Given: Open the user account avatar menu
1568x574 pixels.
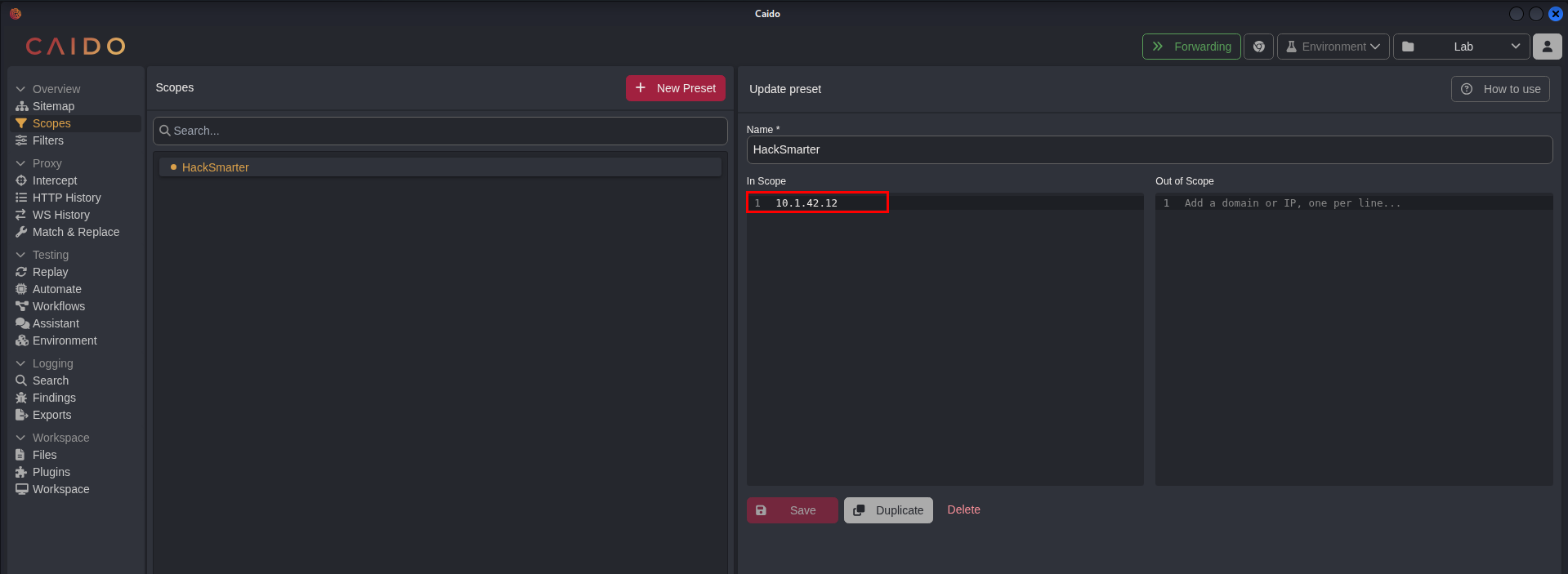Looking at the screenshot, I should (x=1547, y=47).
